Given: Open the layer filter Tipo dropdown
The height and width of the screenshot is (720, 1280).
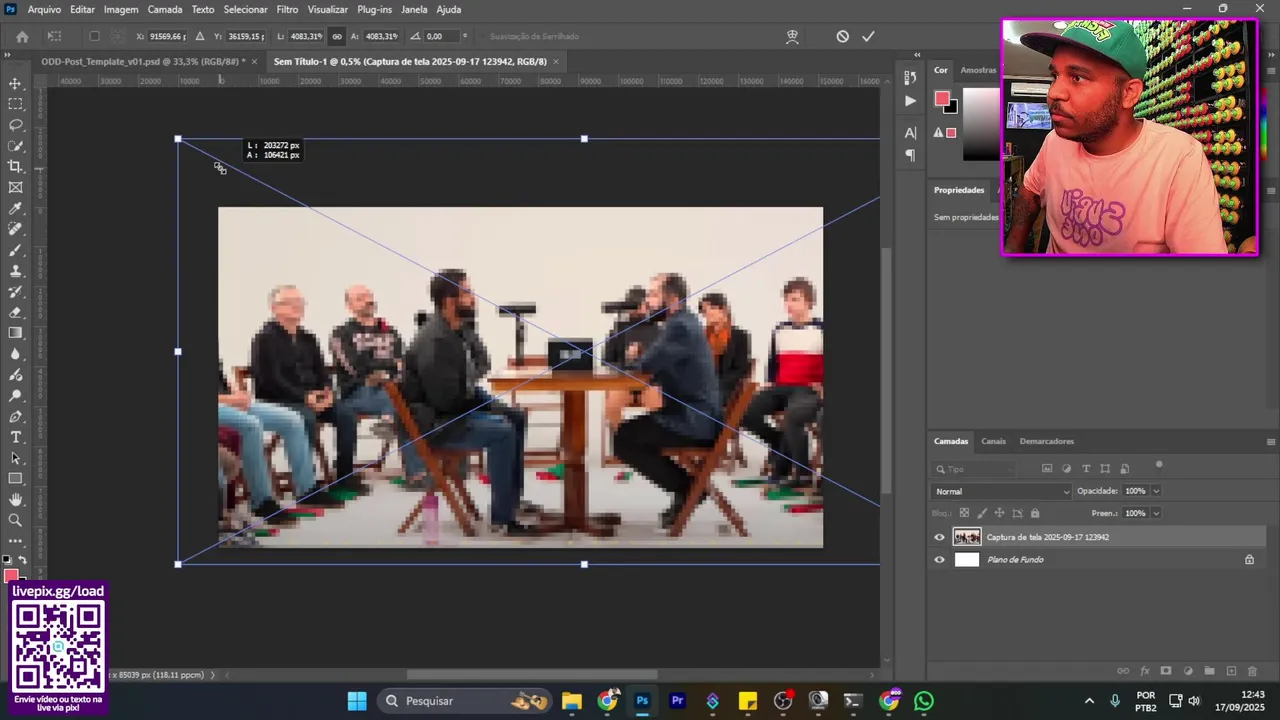Looking at the screenshot, I should (974, 469).
